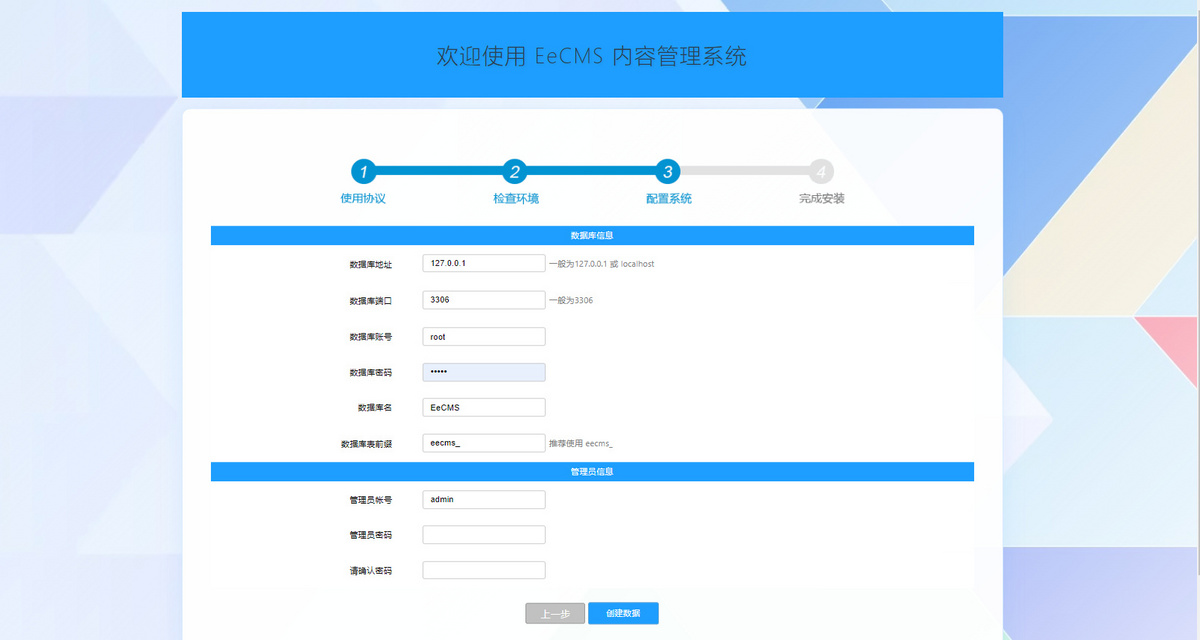
Task: Click the 数据库表前缀 label
Action: pos(366,443)
